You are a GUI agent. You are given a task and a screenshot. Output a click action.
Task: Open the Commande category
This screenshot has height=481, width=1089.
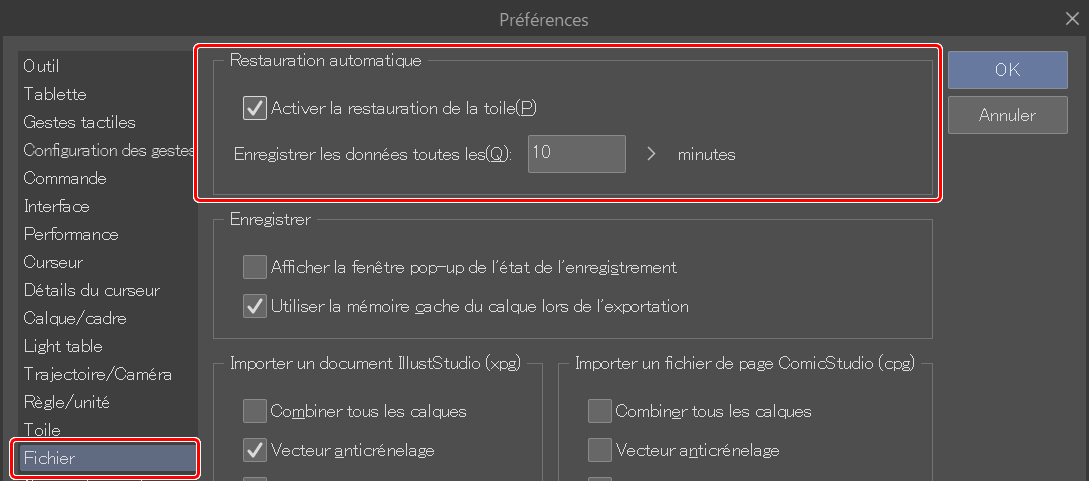pyautogui.click(x=65, y=178)
